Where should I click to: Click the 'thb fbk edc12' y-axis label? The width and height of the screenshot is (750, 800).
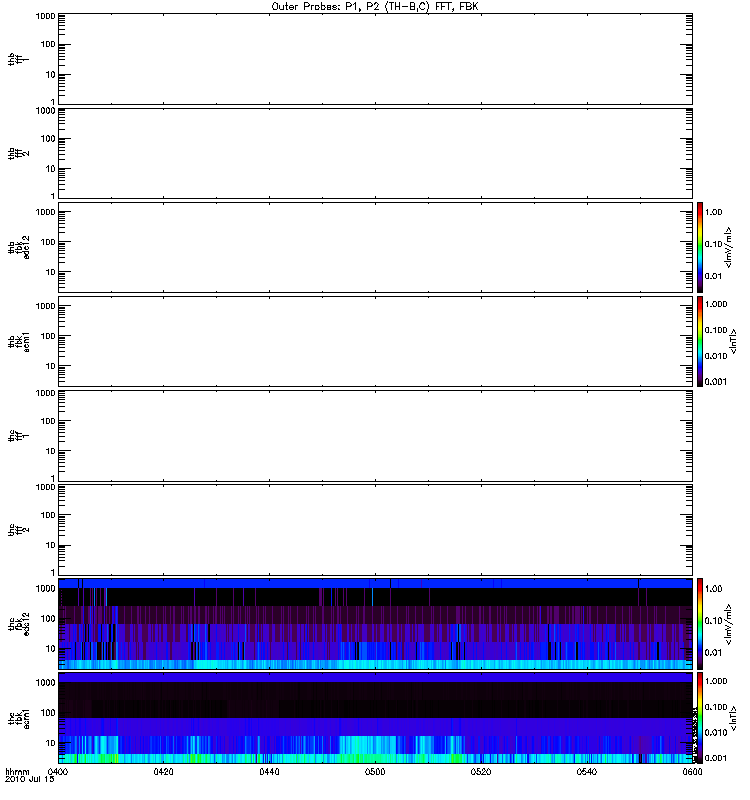tap(19, 247)
